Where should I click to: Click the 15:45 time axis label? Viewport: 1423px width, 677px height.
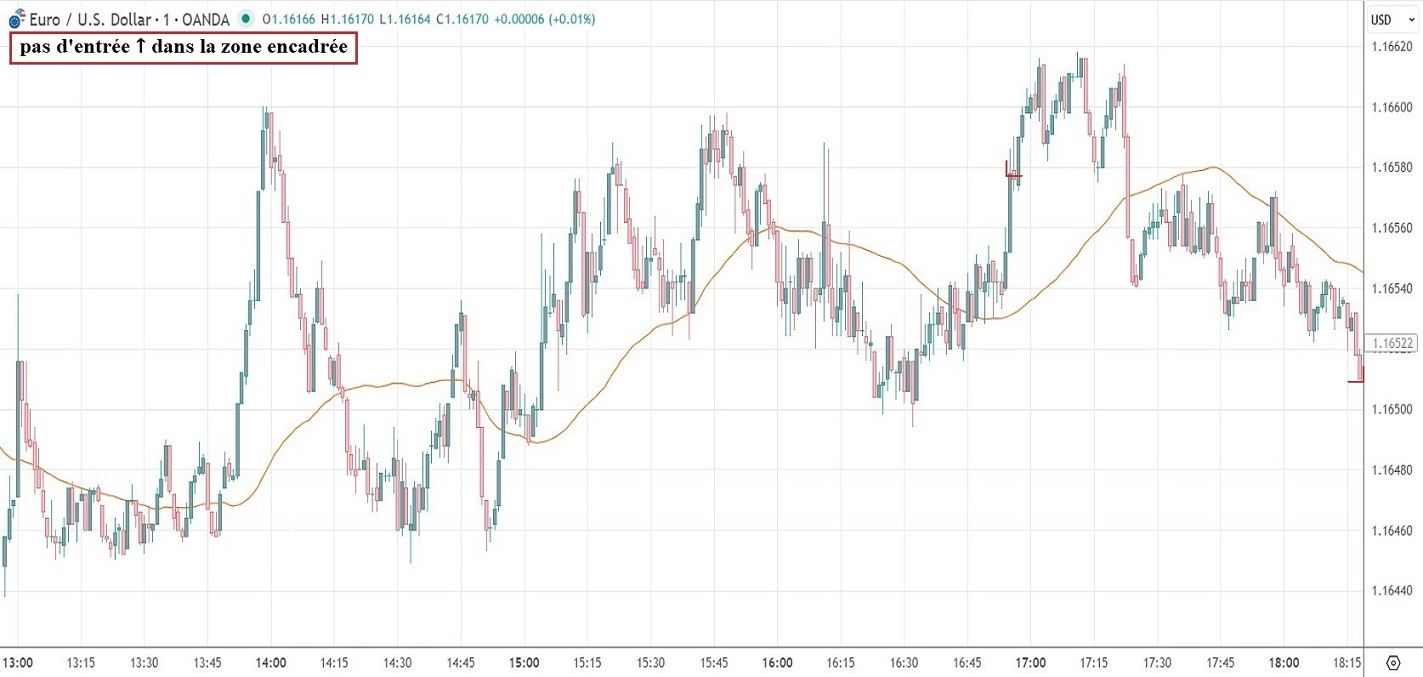pyautogui.click(x=713, y=663)
